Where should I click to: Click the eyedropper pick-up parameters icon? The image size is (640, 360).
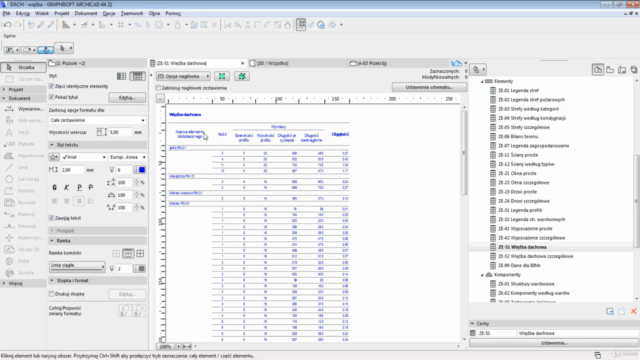41,25
